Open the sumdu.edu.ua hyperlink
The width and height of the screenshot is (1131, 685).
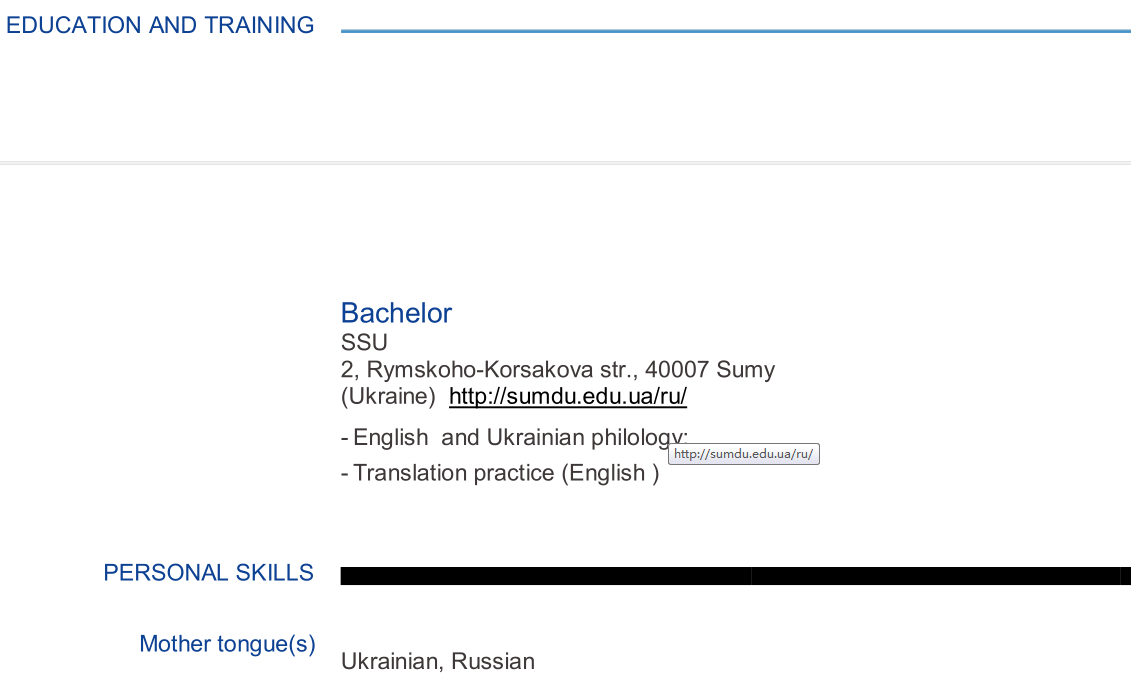click(567, 396)
